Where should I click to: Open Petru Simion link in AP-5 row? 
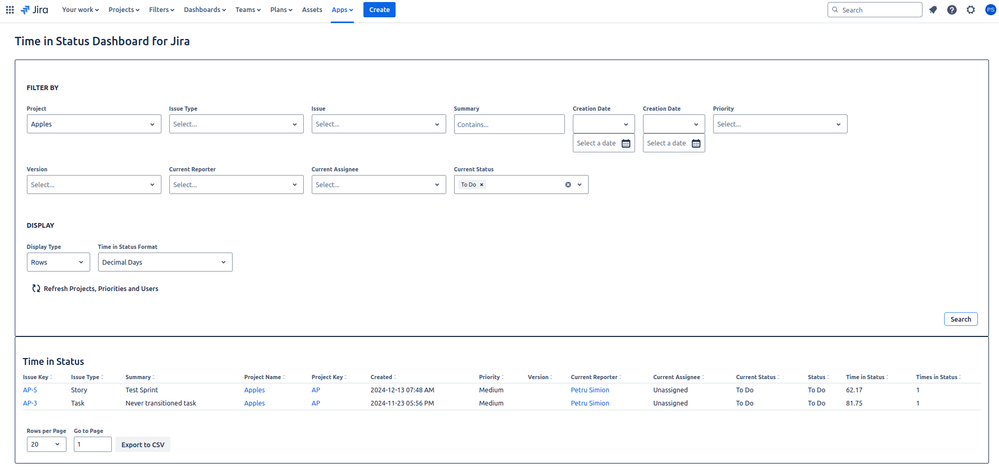pos(590,390)
